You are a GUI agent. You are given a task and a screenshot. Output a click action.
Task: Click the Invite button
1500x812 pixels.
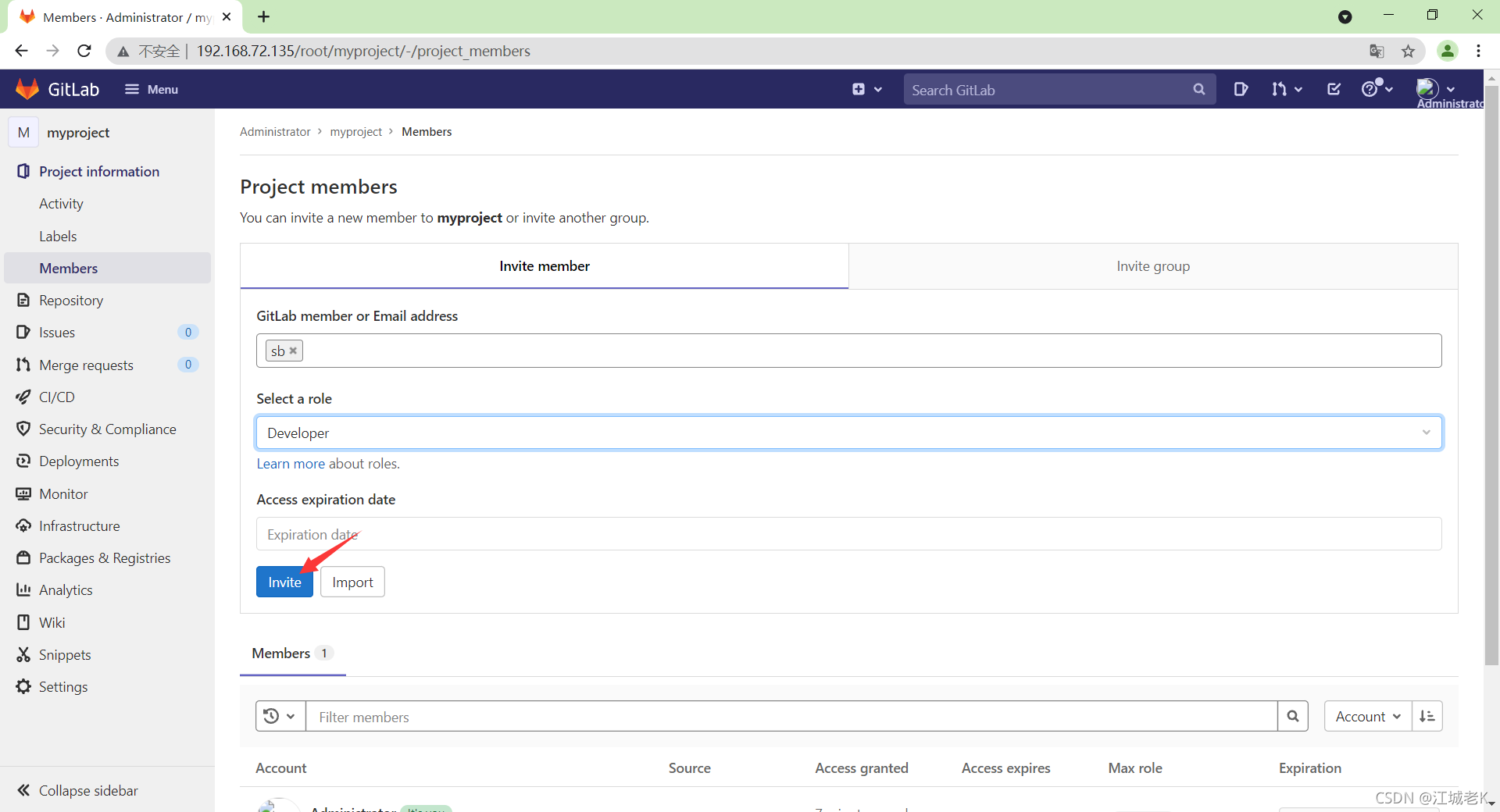click(x=284, y=582)
